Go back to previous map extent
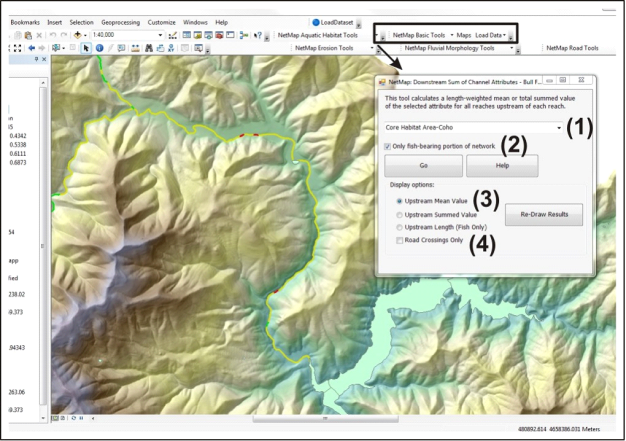The height and width of the screenshot is (441, 626). coord(32,47)
